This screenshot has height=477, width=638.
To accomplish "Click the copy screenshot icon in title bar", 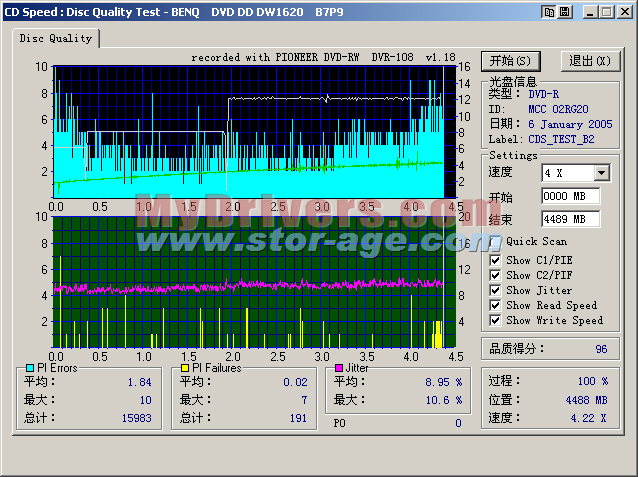I will coord(549,12).
